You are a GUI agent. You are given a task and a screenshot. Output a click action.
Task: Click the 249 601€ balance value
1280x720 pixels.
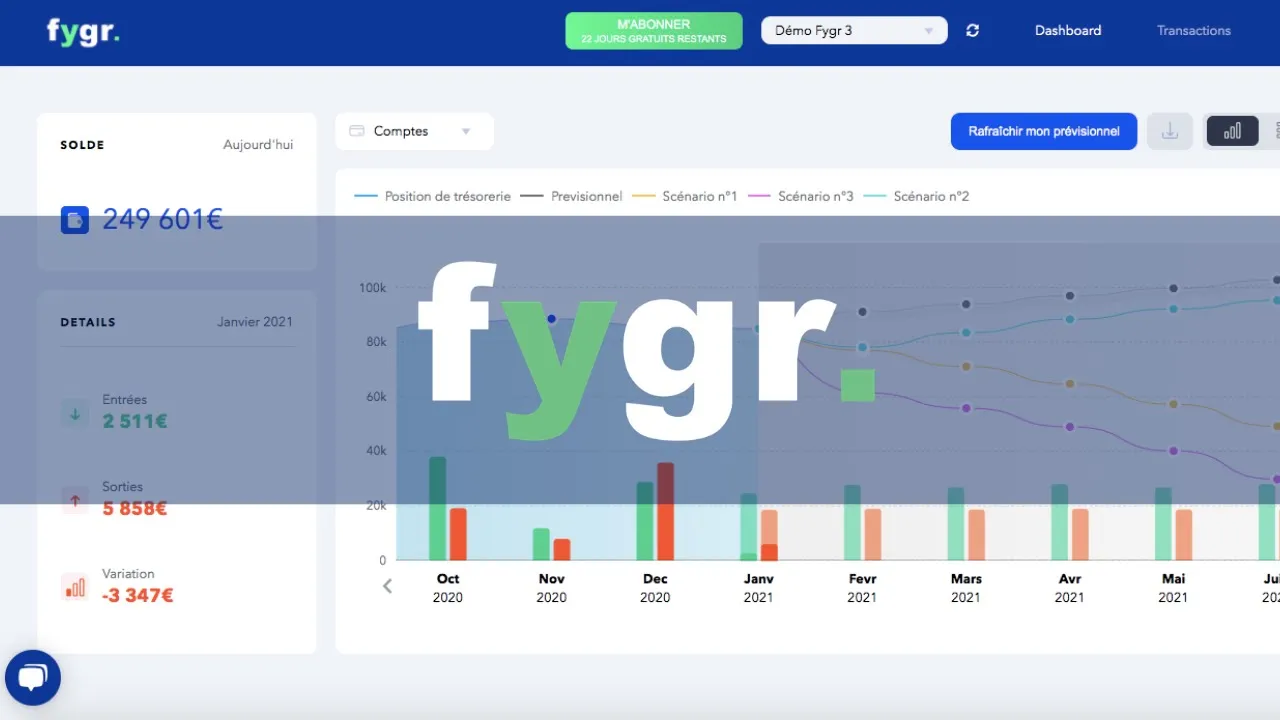163,220
